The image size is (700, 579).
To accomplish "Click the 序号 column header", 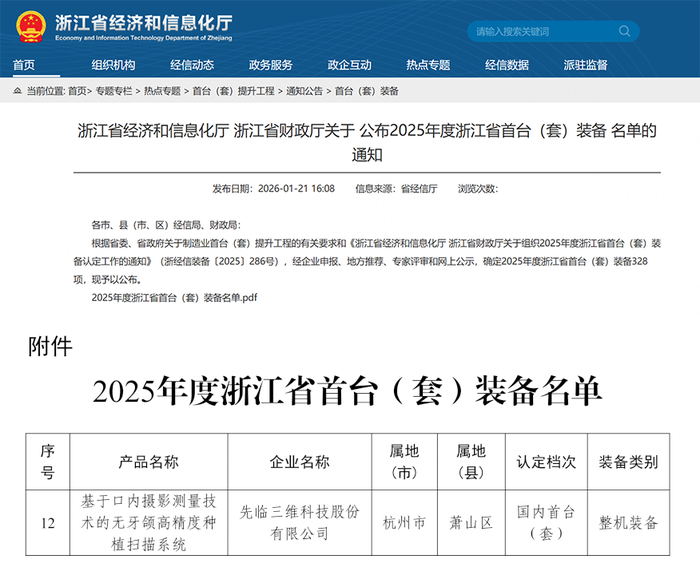I will click(x=48, y=462).
